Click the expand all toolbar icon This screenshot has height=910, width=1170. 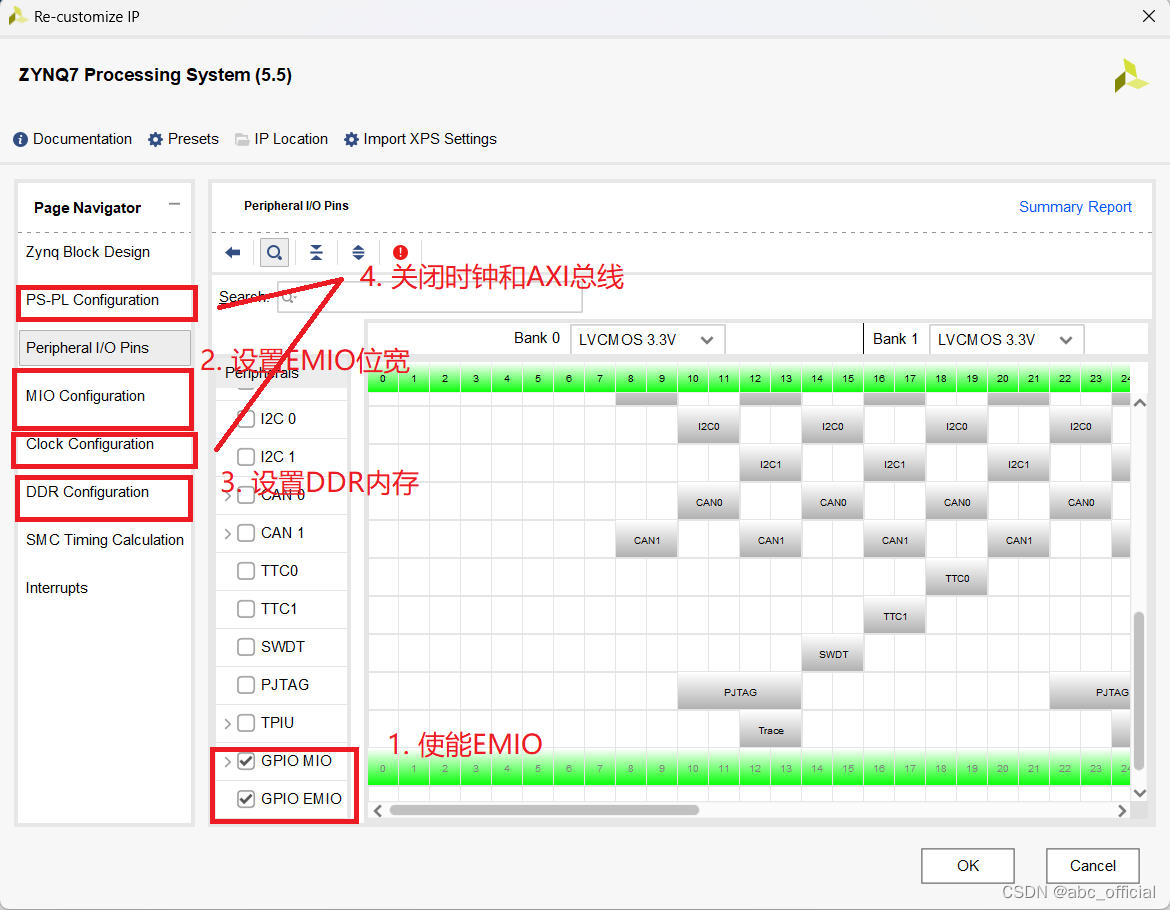(358, 252)
